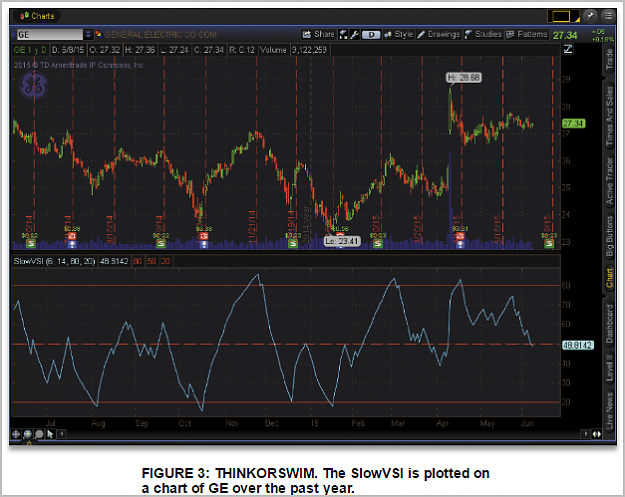Open the Trade sidebar tab
Screen dimensions: 625x497
tap(609, 59)
